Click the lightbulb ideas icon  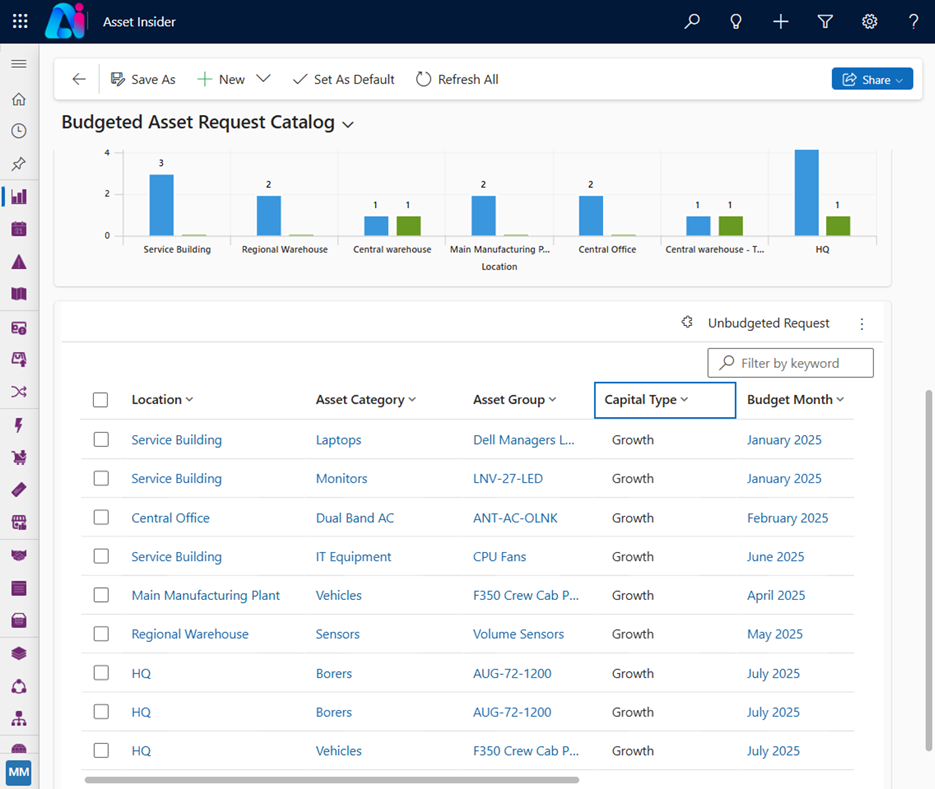point(736,21)
